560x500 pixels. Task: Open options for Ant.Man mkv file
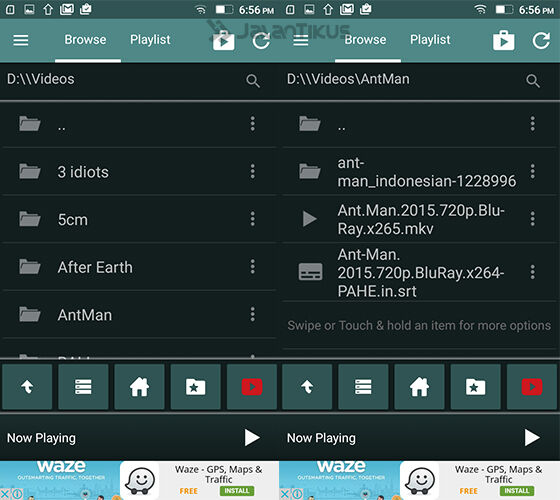pos(532,219)
